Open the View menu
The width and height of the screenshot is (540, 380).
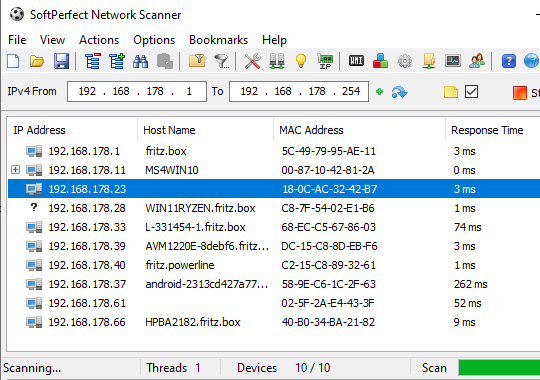coord(52,40)
